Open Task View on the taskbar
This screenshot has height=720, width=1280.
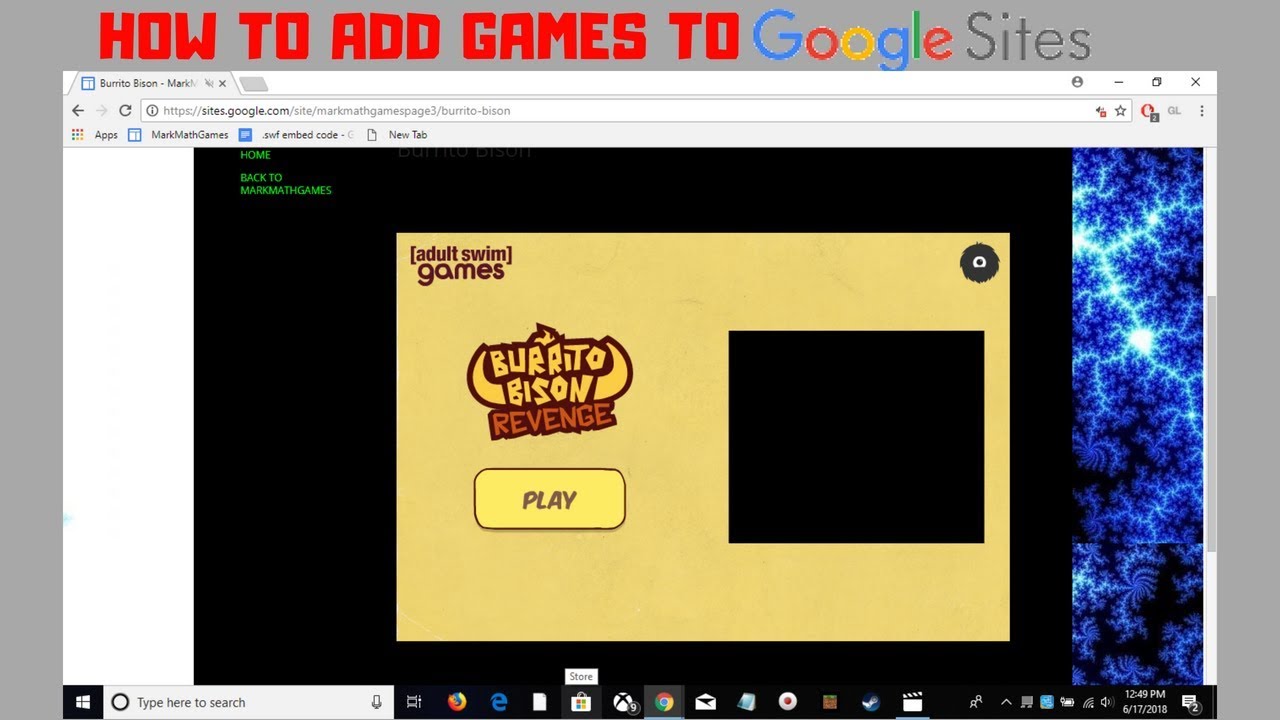click(x=414, y=702)
